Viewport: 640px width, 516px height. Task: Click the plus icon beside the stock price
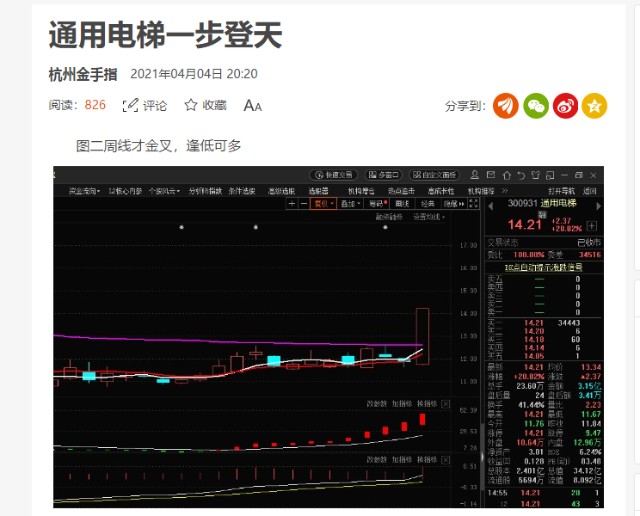pyautogui.click(x=593, y=226)
